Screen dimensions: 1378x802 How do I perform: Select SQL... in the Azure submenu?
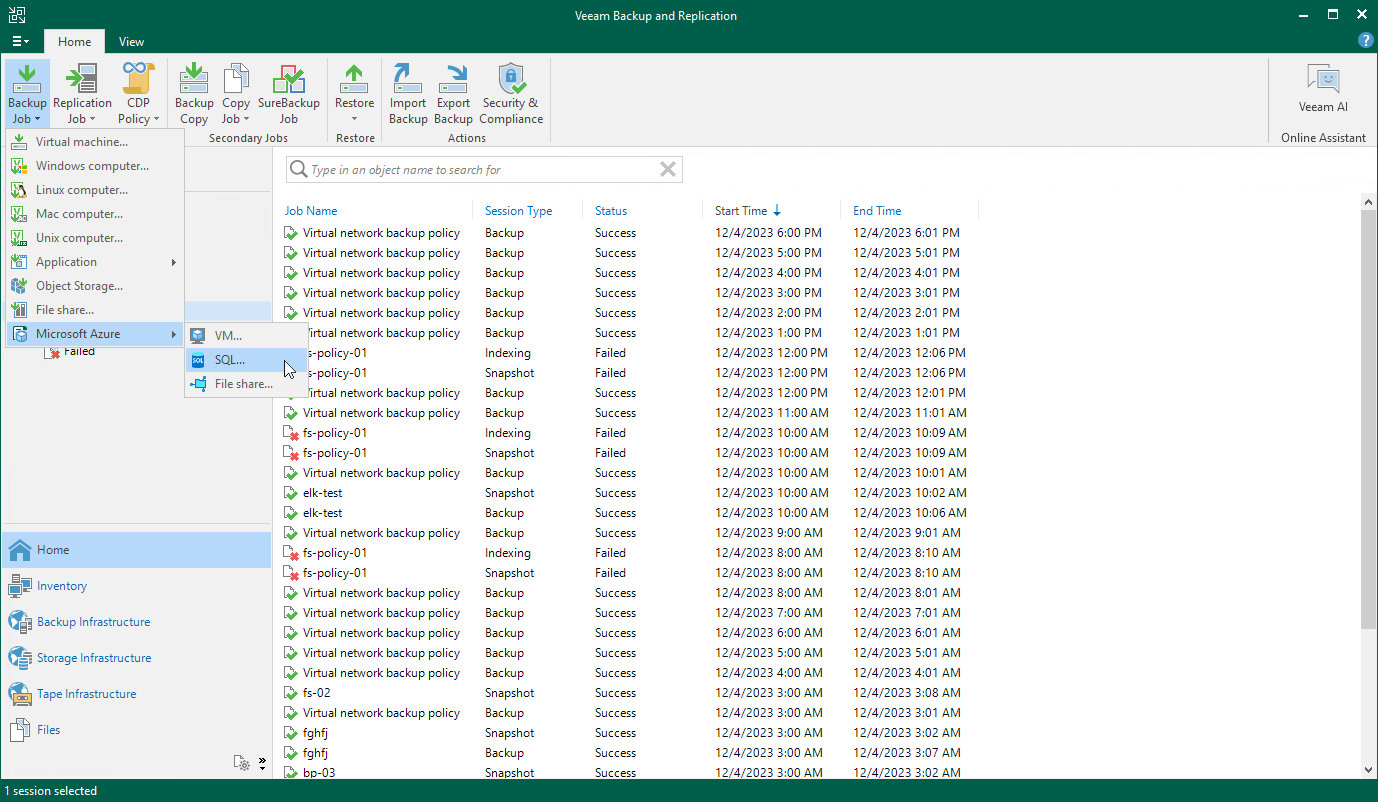click(247, 360)
